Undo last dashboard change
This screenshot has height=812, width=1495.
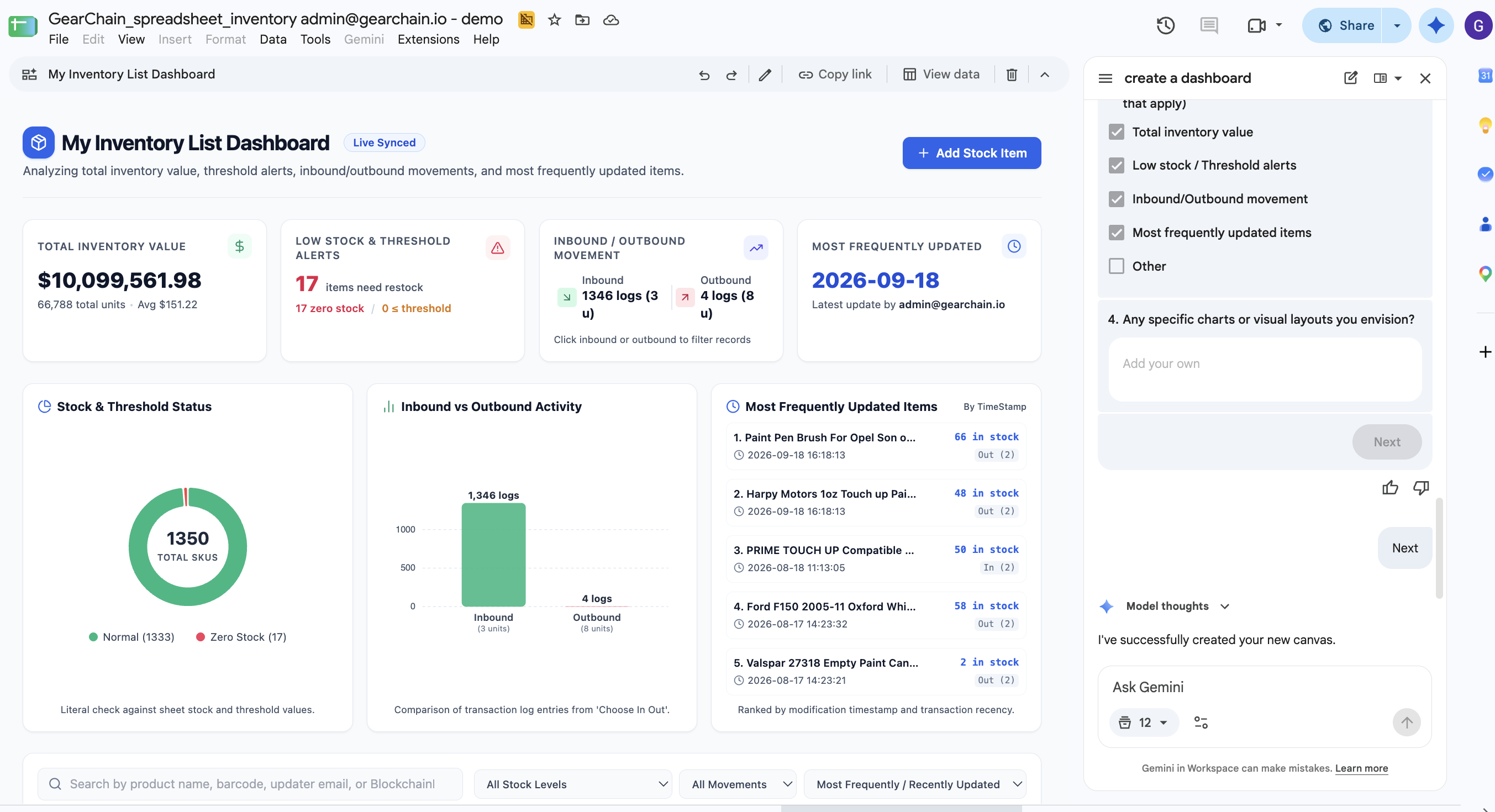pos(704,75)
